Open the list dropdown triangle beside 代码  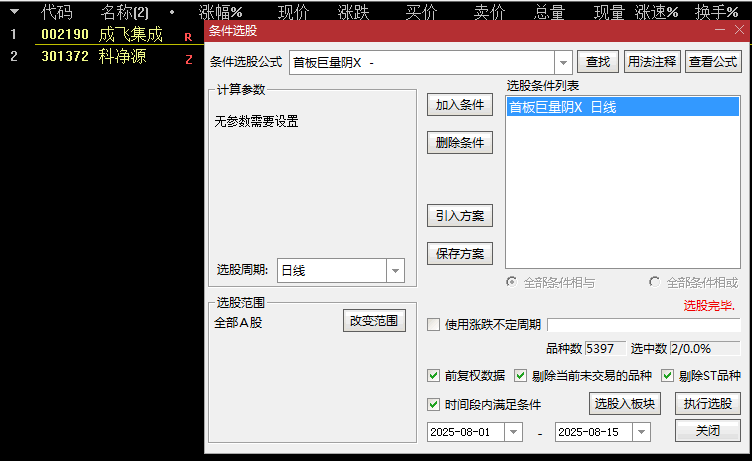coord(15,12)
